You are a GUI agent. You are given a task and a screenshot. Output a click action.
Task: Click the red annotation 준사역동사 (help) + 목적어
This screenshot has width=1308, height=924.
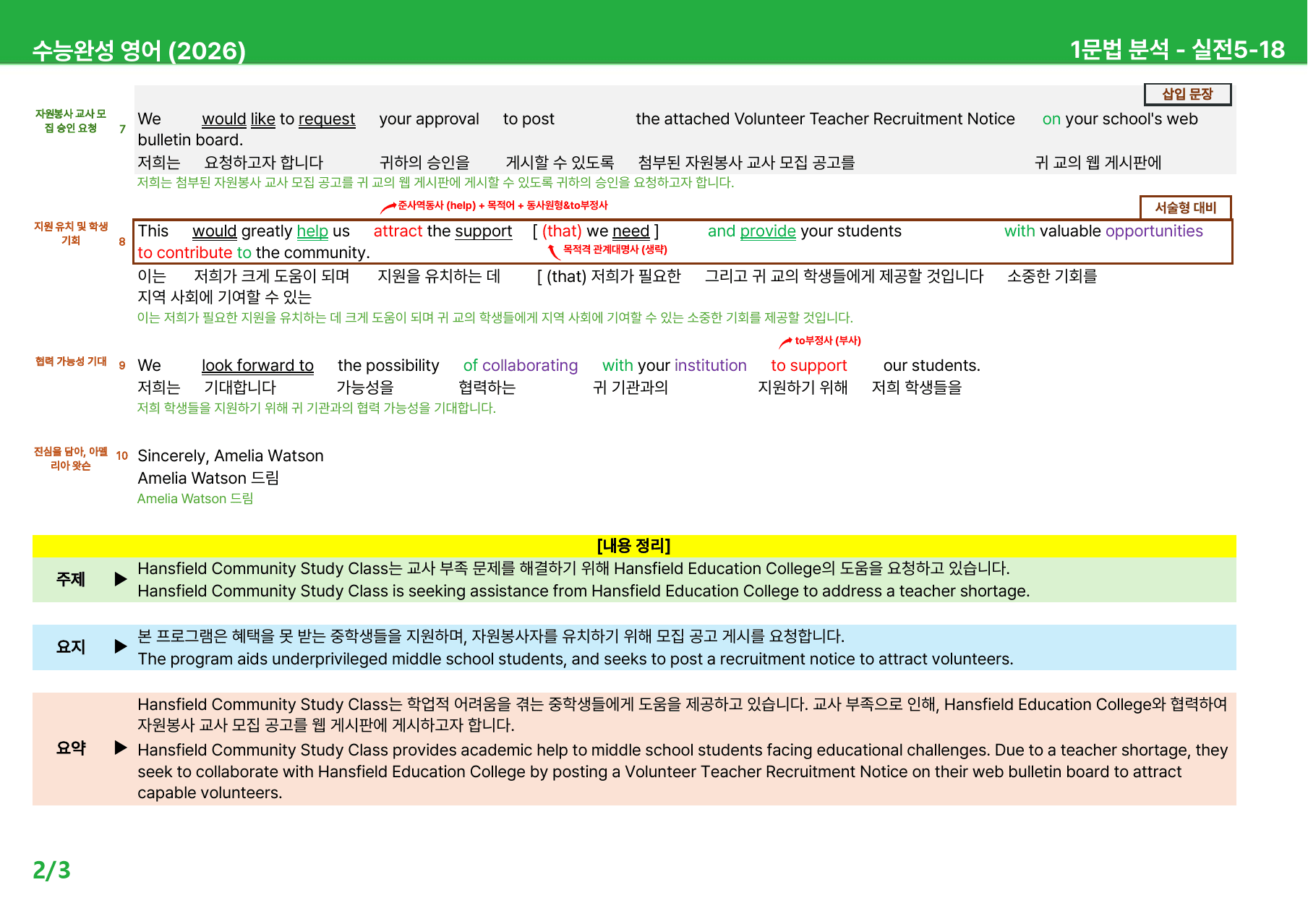point(503,205)
